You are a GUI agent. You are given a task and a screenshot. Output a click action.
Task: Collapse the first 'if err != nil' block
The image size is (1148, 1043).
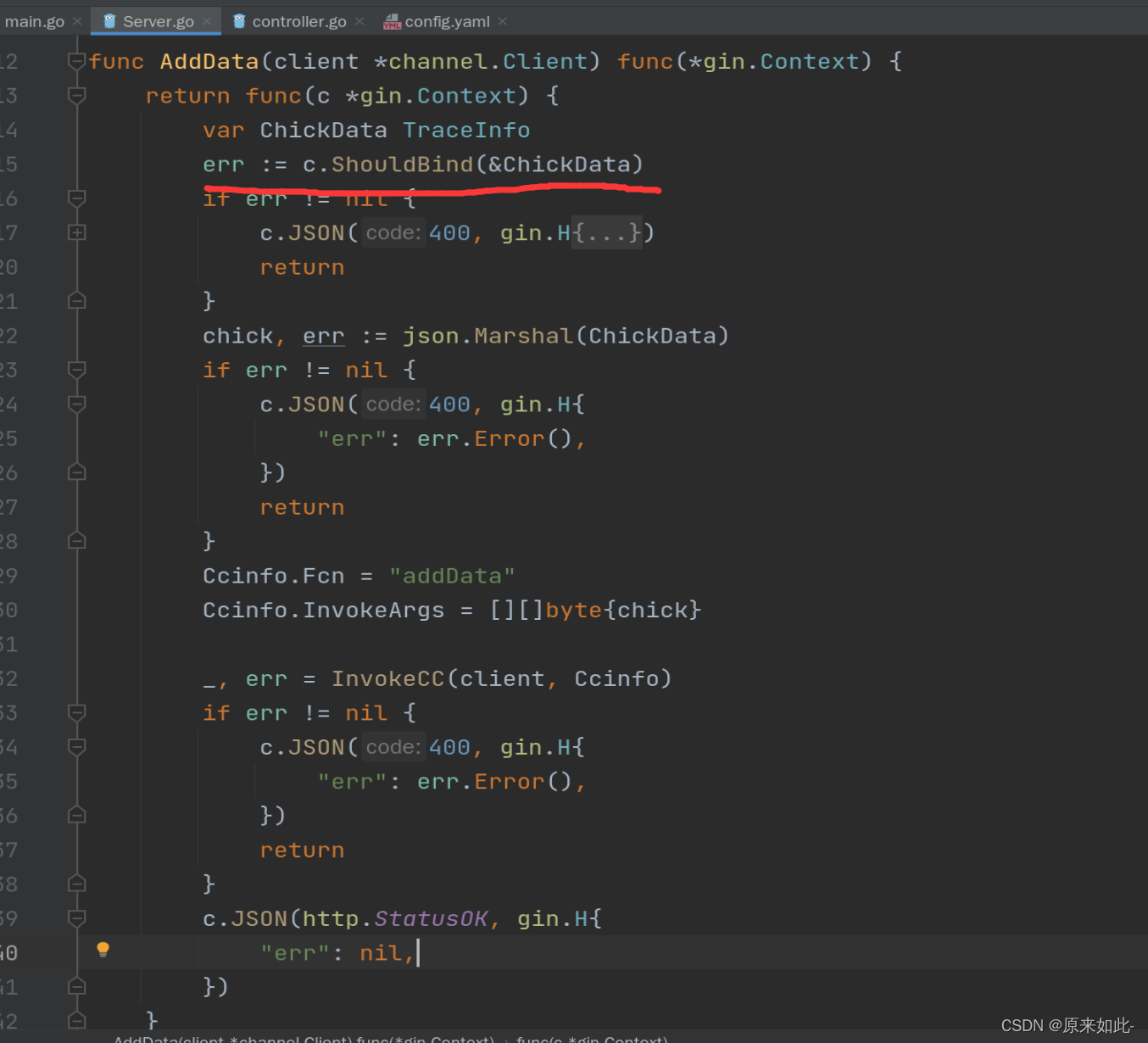click(x=76, y=198)
